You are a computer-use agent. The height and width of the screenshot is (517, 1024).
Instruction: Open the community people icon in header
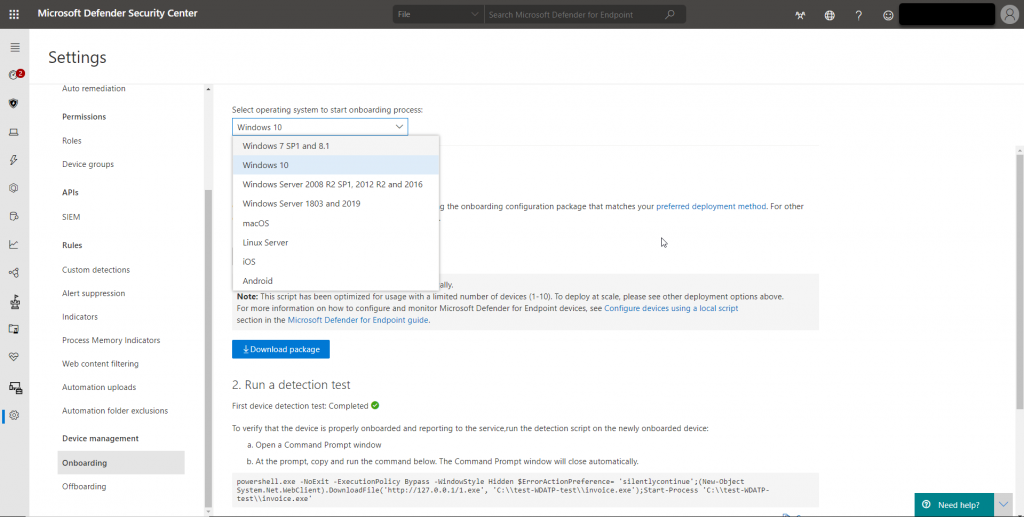[800, 15]
